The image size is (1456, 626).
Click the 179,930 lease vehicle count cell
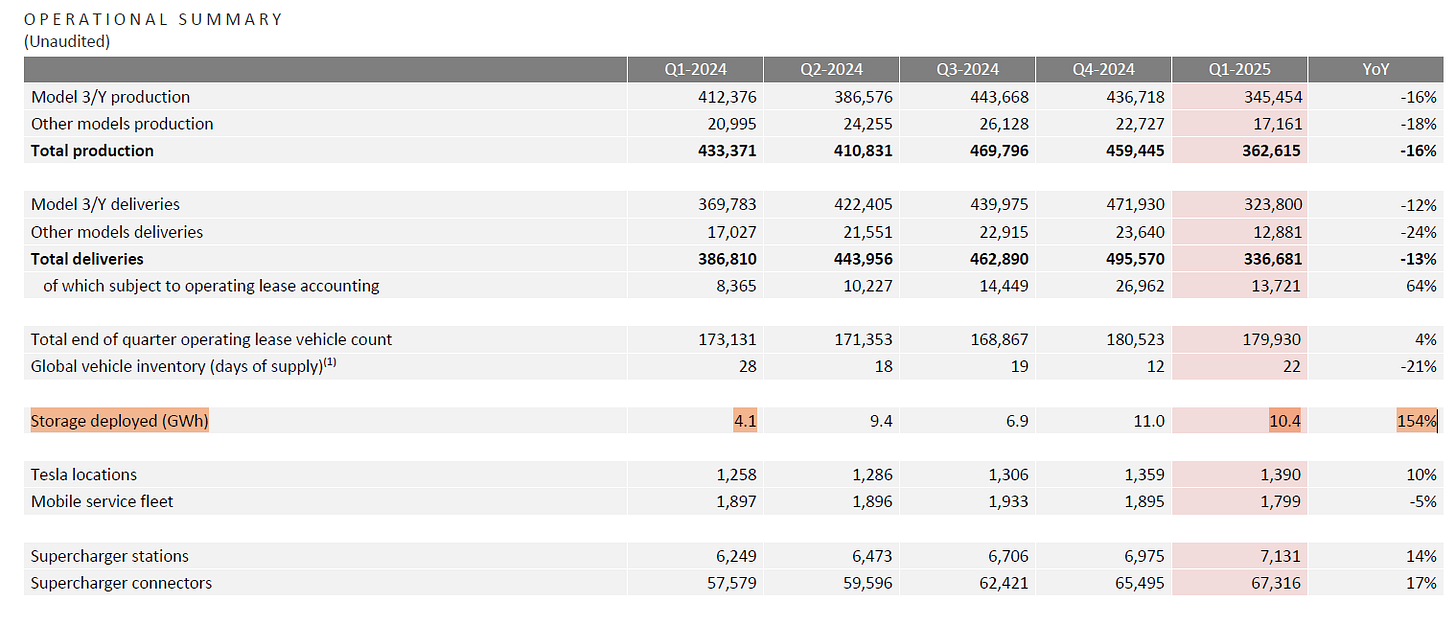click(1272, 340)
